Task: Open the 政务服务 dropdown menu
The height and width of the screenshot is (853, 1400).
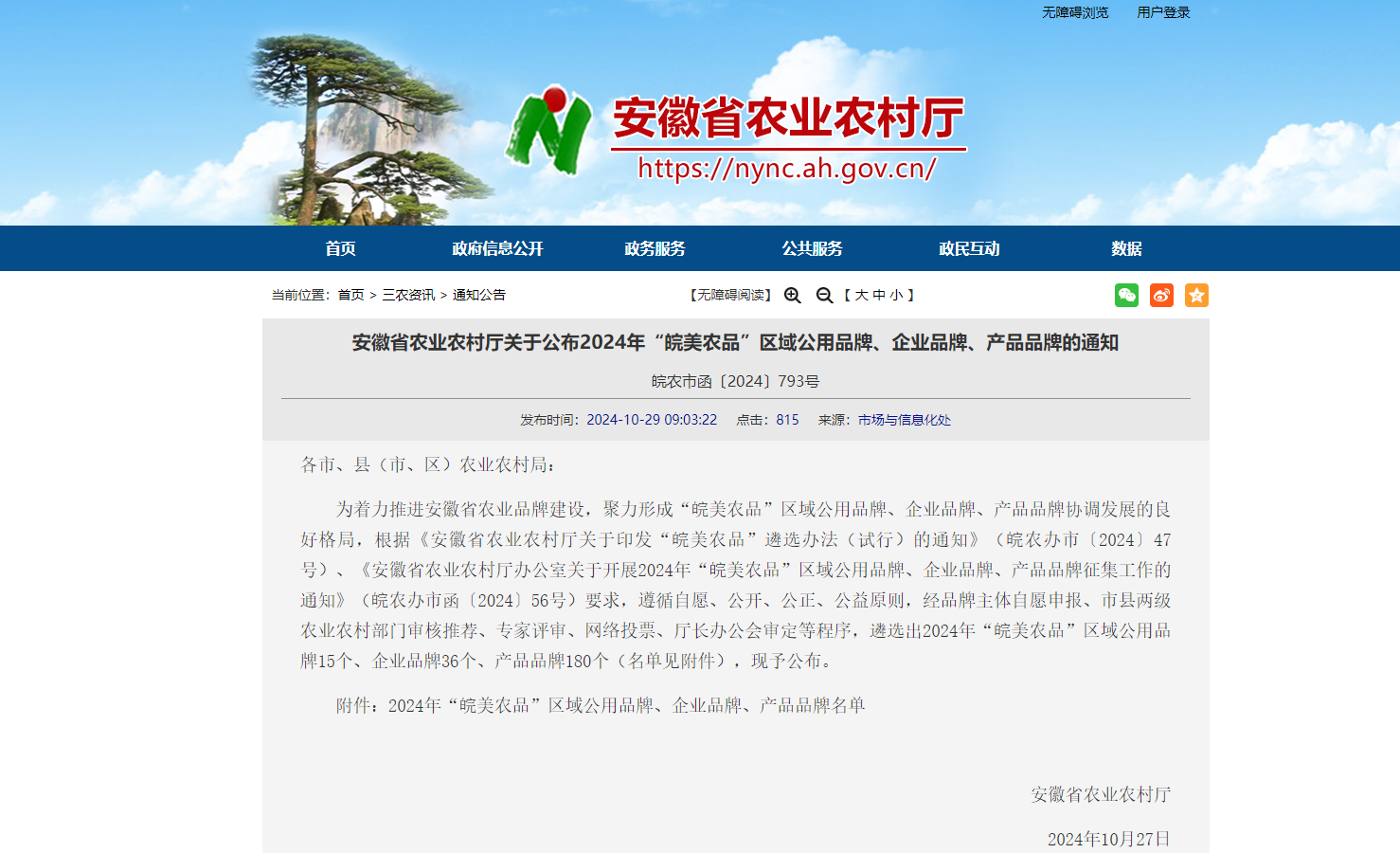Action: (x=655, y=247)
